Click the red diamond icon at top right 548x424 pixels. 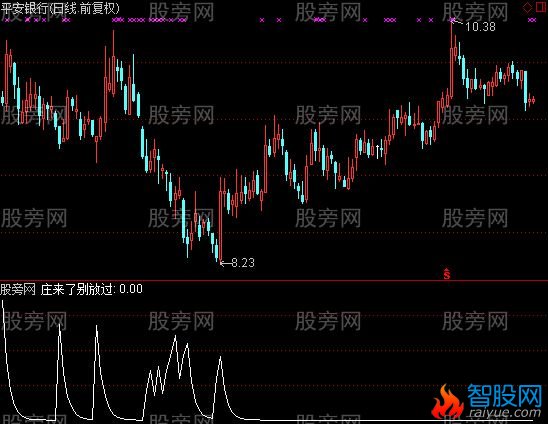(527, 7)
